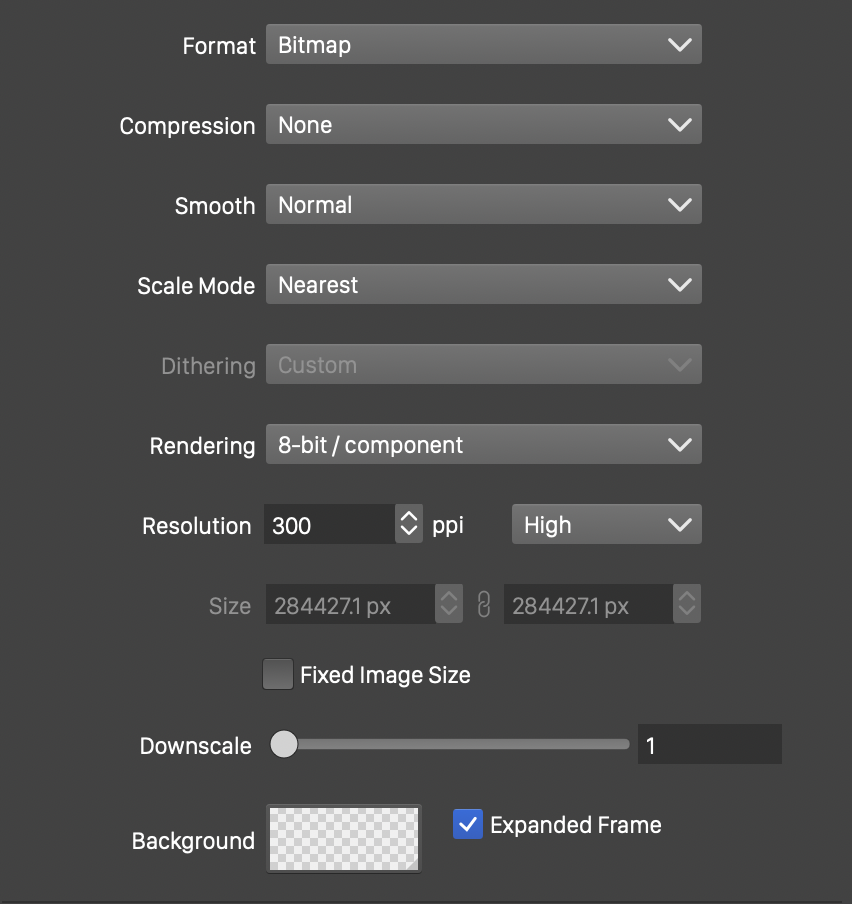Click the disabled Dithering dropdown showing Custom
This screenshot has height=904, width=852.
[x=483, y=365]
